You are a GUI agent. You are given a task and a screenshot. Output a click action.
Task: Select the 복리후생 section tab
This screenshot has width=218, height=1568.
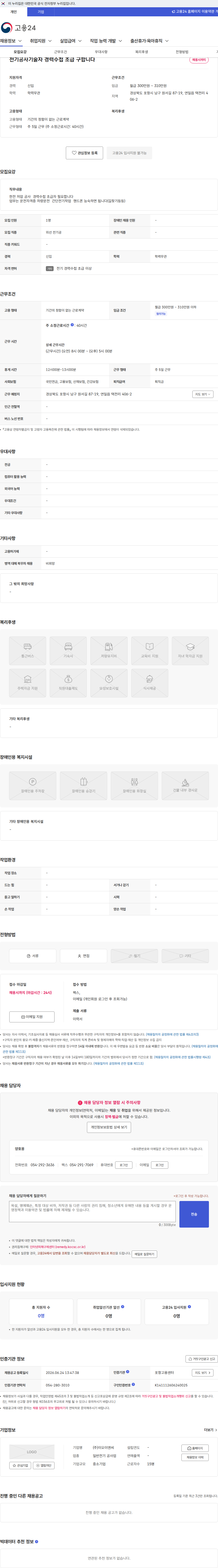[141, 52]
